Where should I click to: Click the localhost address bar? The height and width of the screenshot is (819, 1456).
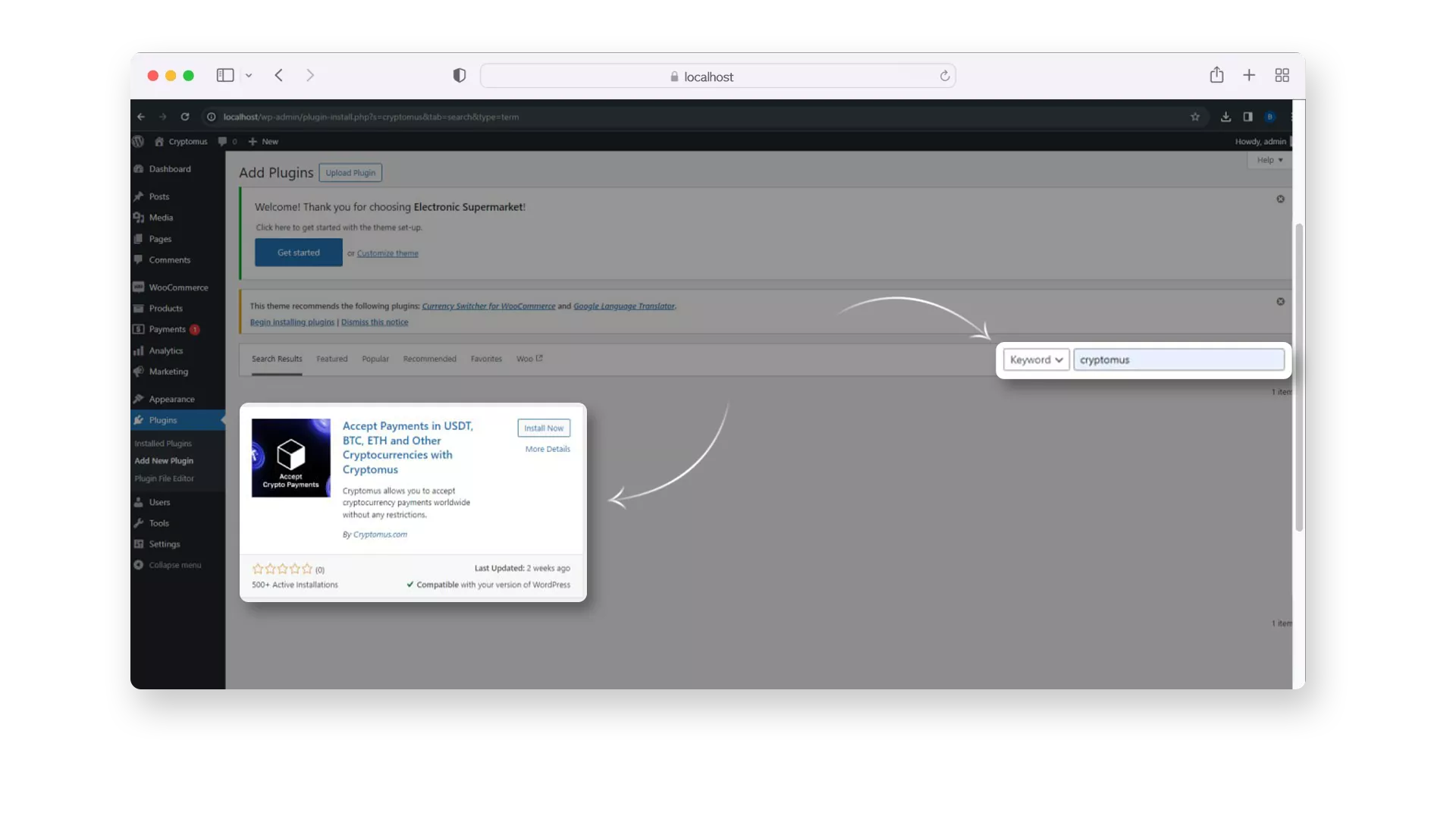click(717, 76)
